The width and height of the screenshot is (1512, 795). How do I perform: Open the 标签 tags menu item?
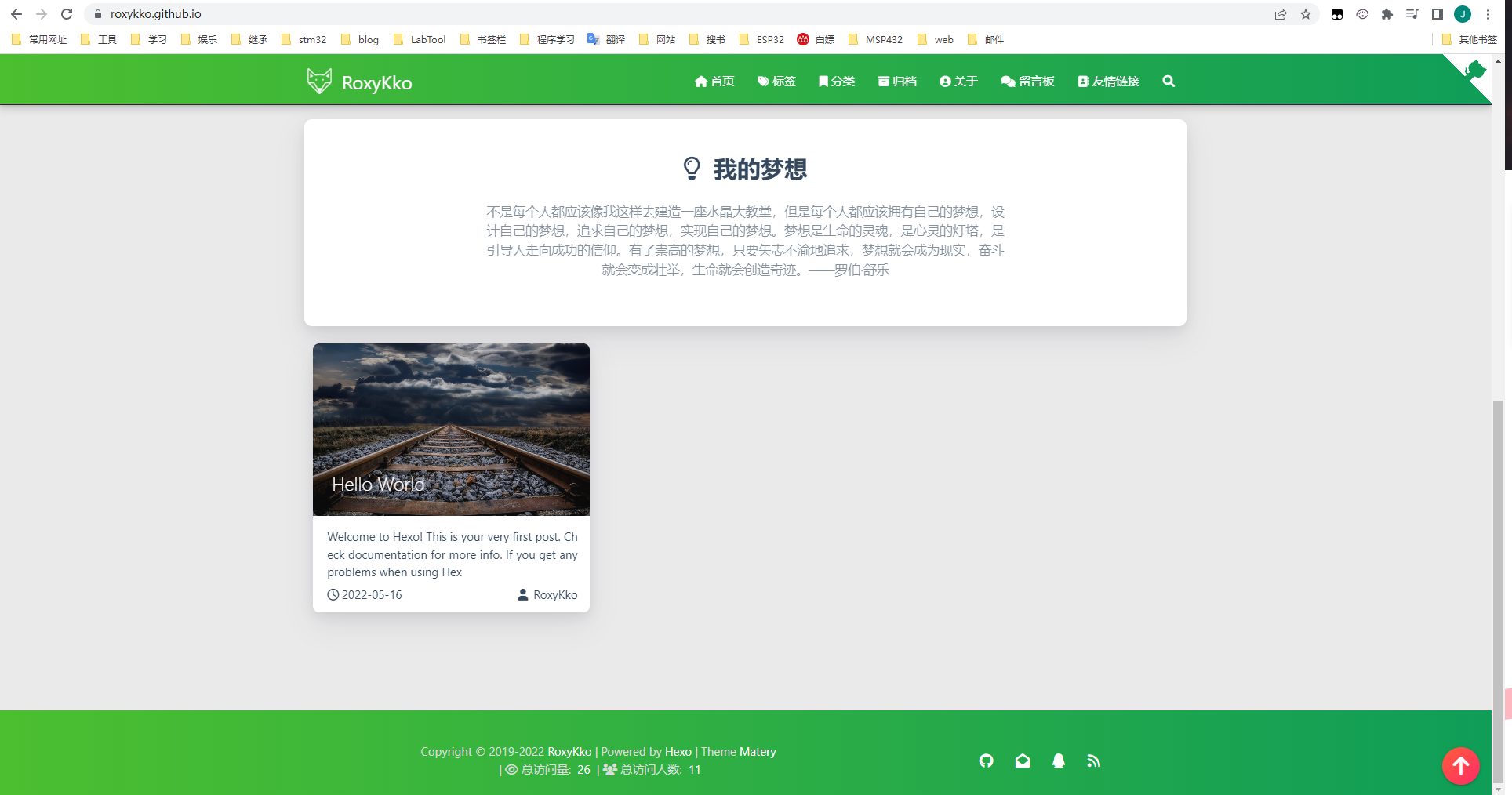pyautogui.click(x=776, y=82)
